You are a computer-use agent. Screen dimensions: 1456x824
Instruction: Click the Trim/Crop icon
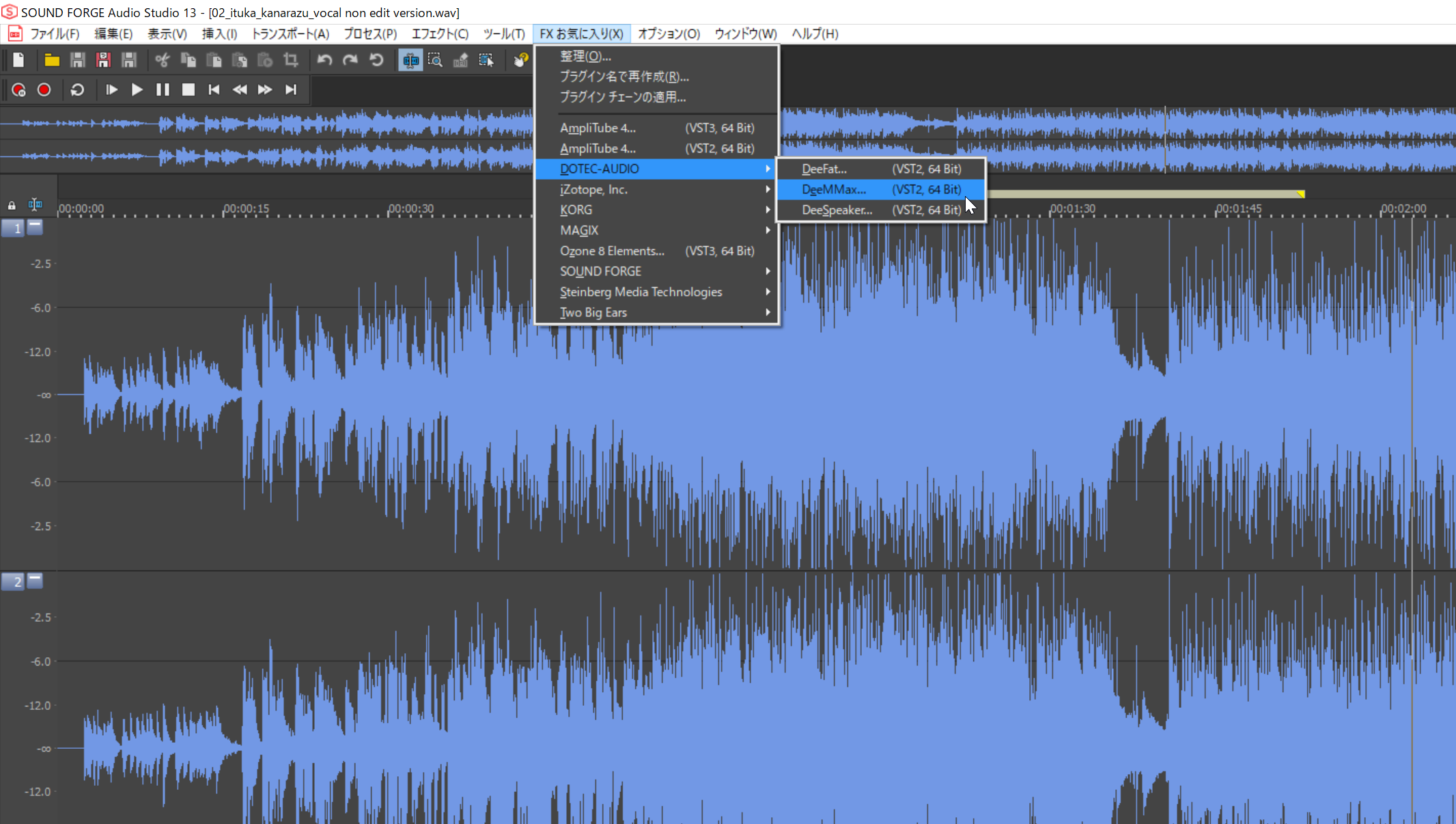(x=290, y=60)
